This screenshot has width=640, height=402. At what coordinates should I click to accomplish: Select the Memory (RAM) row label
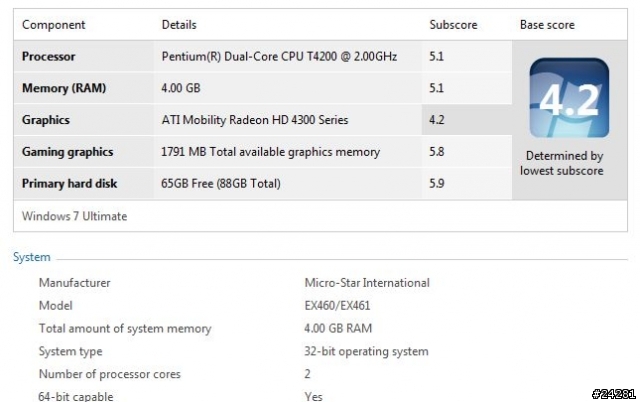(64, 88)
